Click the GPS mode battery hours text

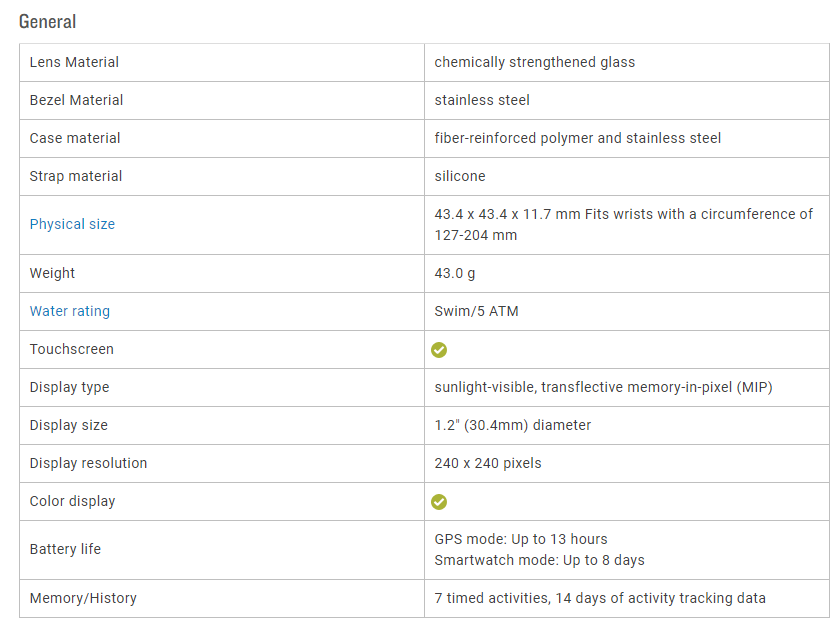521,539
